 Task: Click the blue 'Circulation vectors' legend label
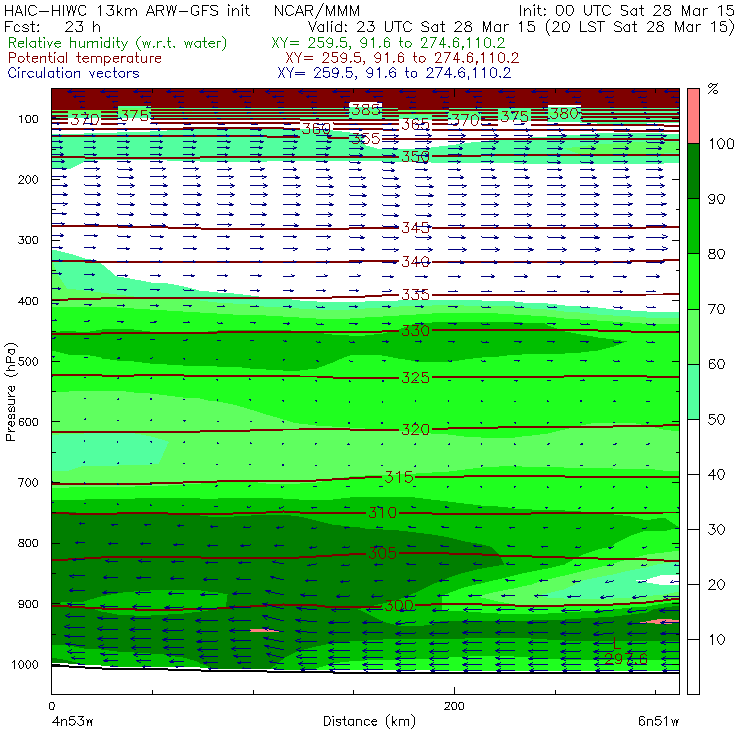point(73,73)
